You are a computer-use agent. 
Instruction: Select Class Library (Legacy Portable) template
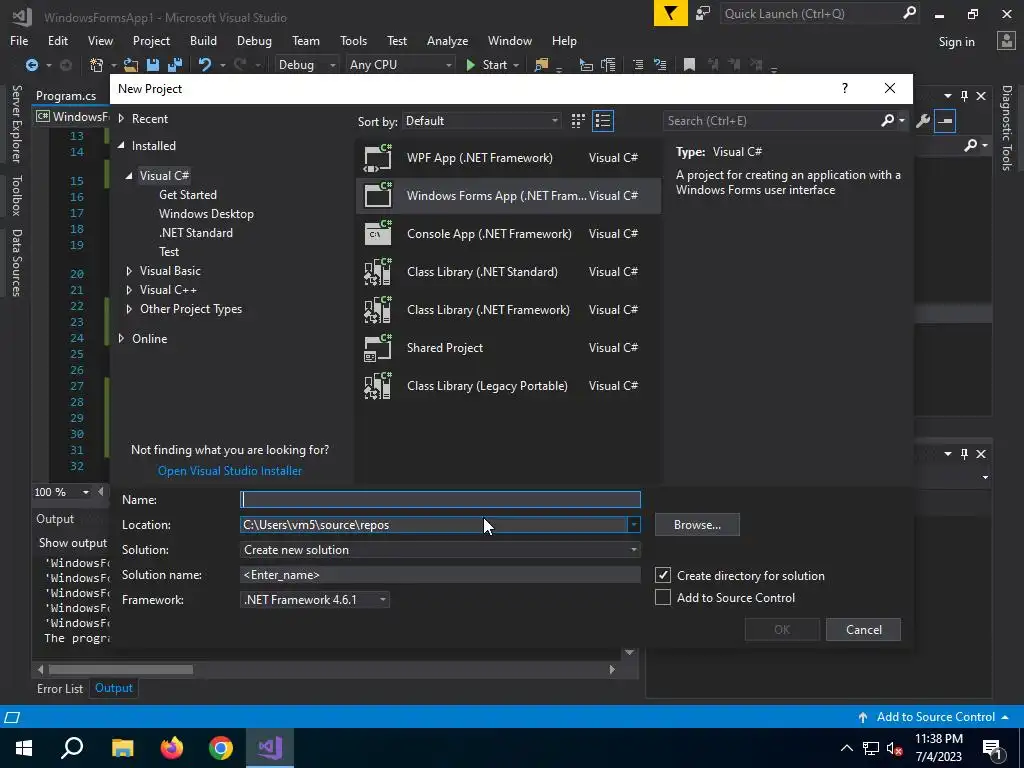click(x=508, y=385)
